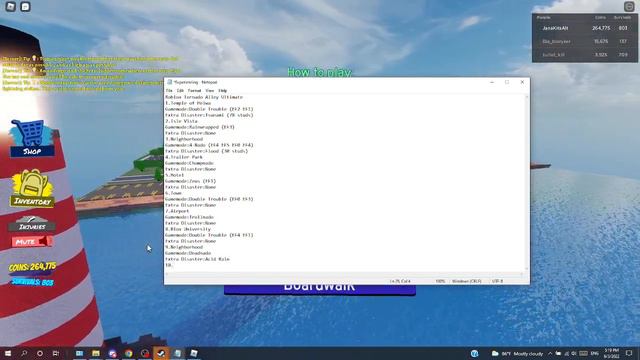Open File Explorer from the taskbar

tap(96, 353)
